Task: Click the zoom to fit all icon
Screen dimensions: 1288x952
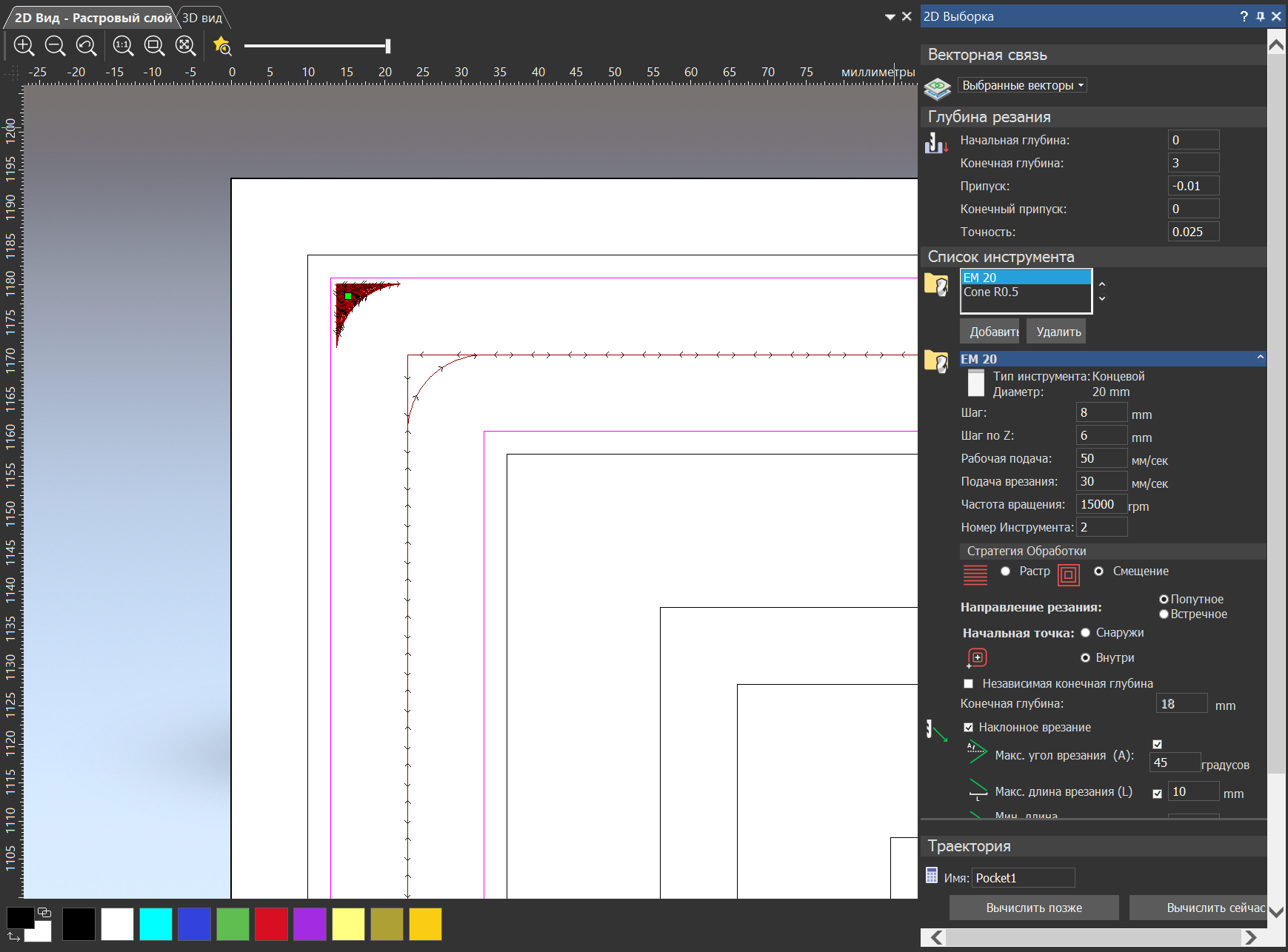Action: (185, 46)
